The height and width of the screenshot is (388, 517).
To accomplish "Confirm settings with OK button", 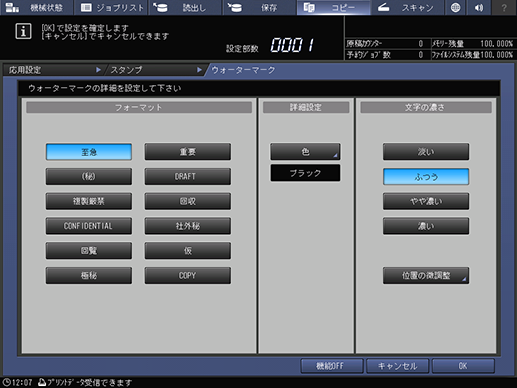I will 463,366.
